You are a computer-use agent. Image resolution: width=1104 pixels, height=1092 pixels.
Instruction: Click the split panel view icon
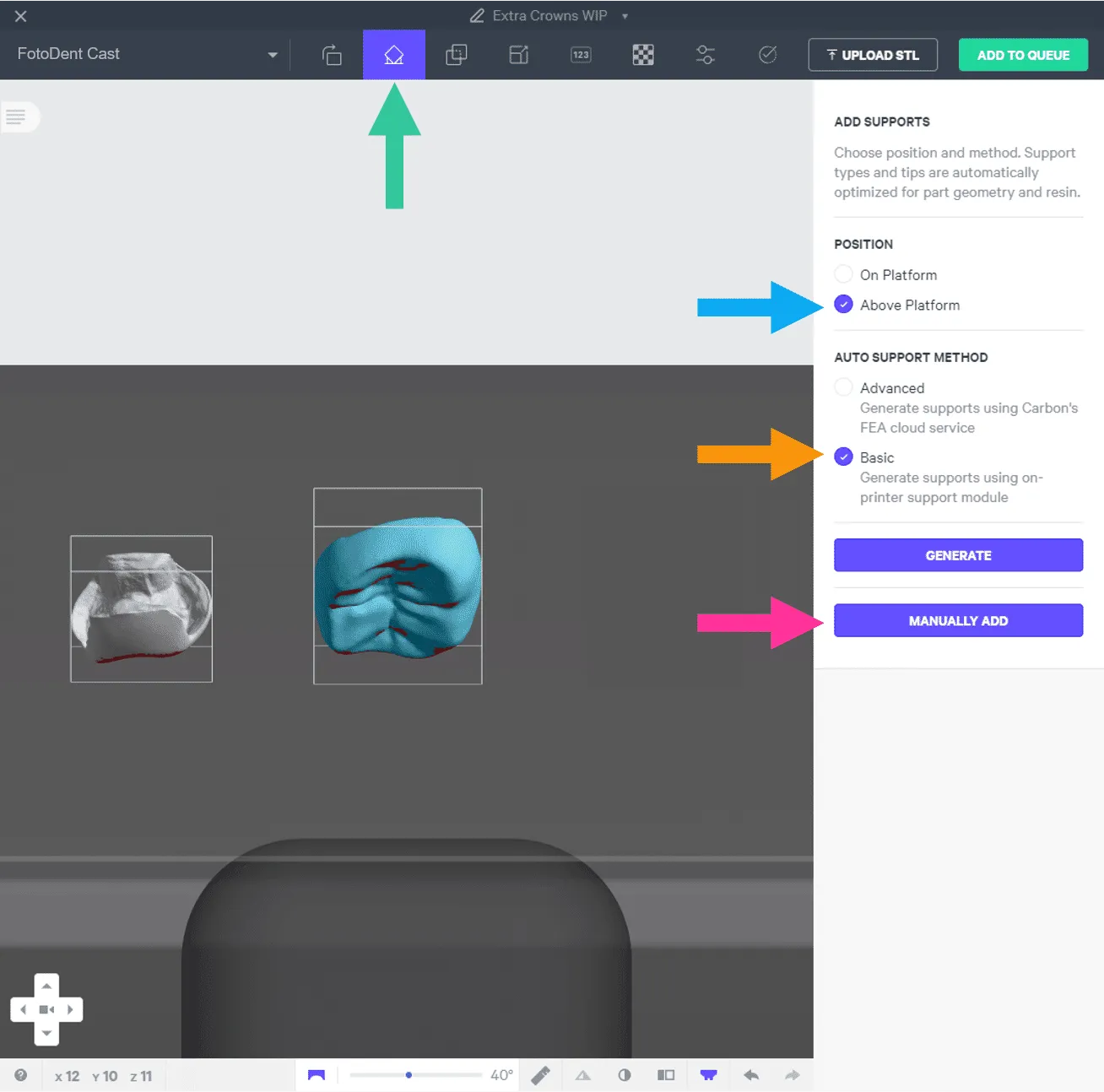coord(666,1075)
